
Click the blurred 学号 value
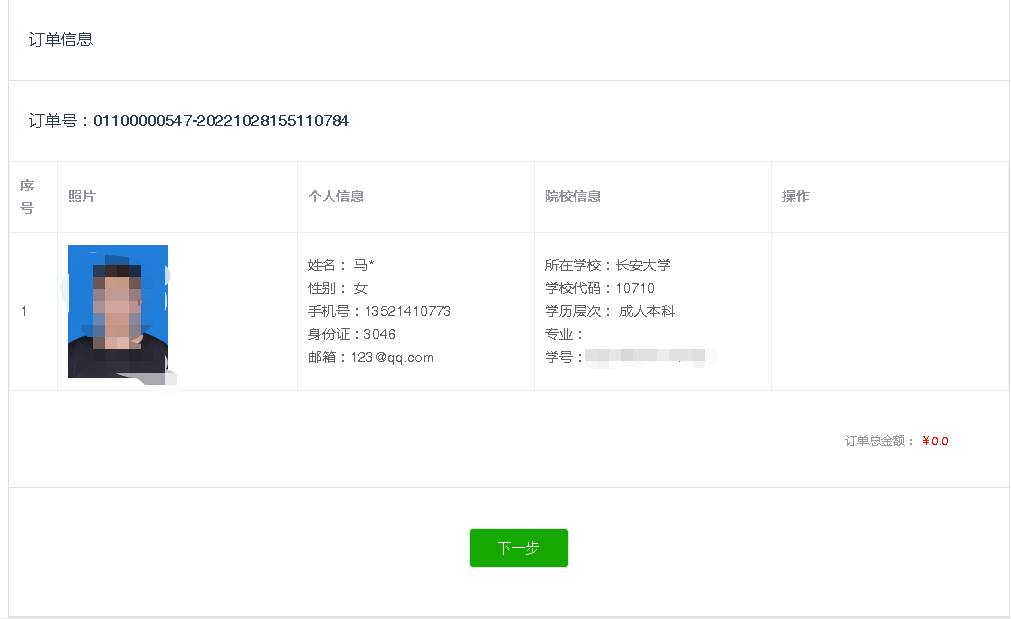(645, 357)
